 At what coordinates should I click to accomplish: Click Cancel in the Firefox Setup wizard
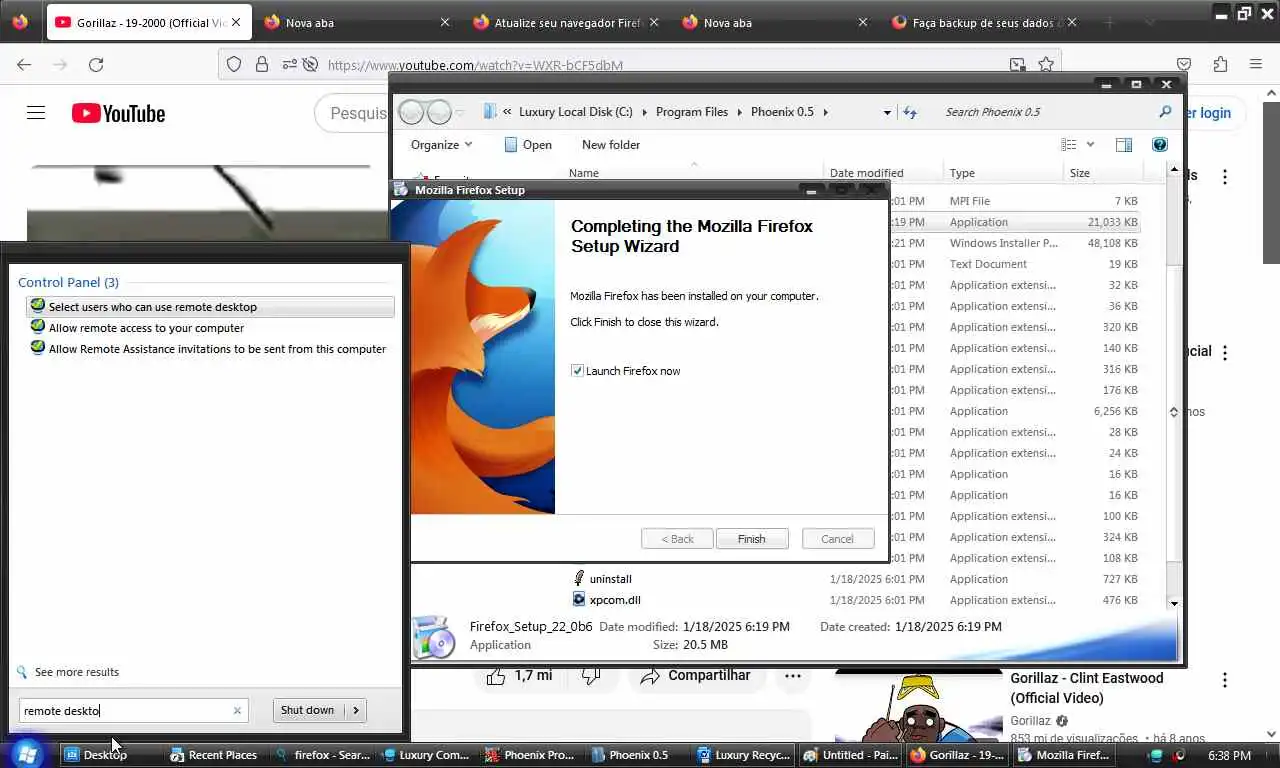(837, 539)
